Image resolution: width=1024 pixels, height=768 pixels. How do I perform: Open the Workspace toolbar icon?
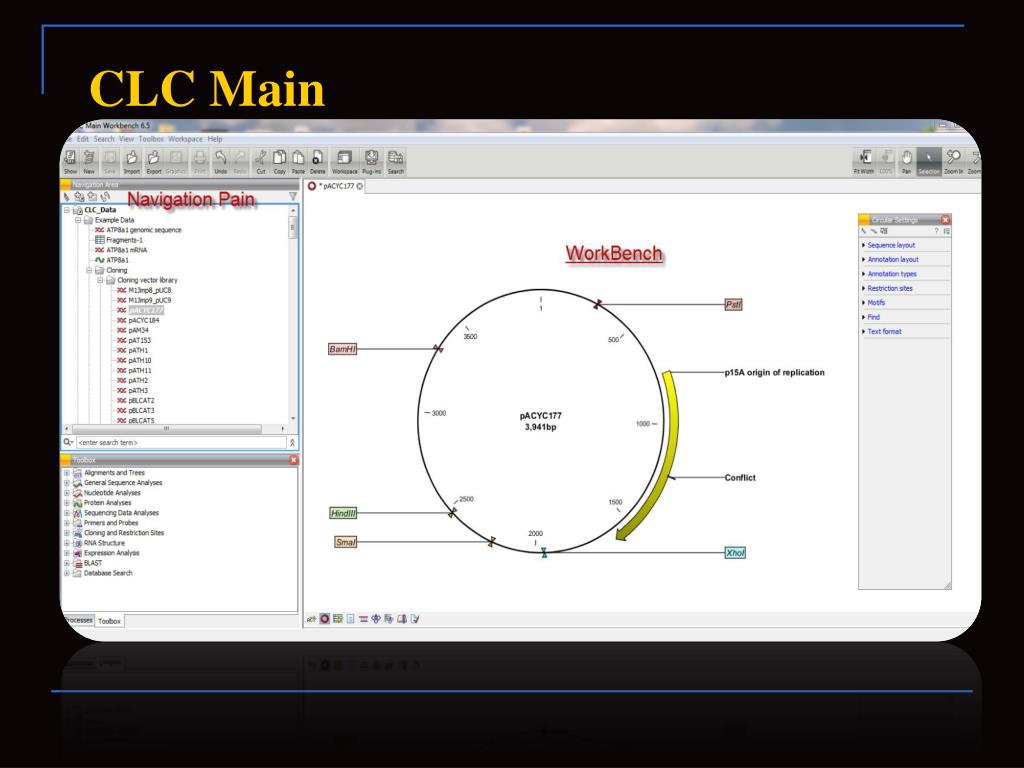[x=344, y=161]
